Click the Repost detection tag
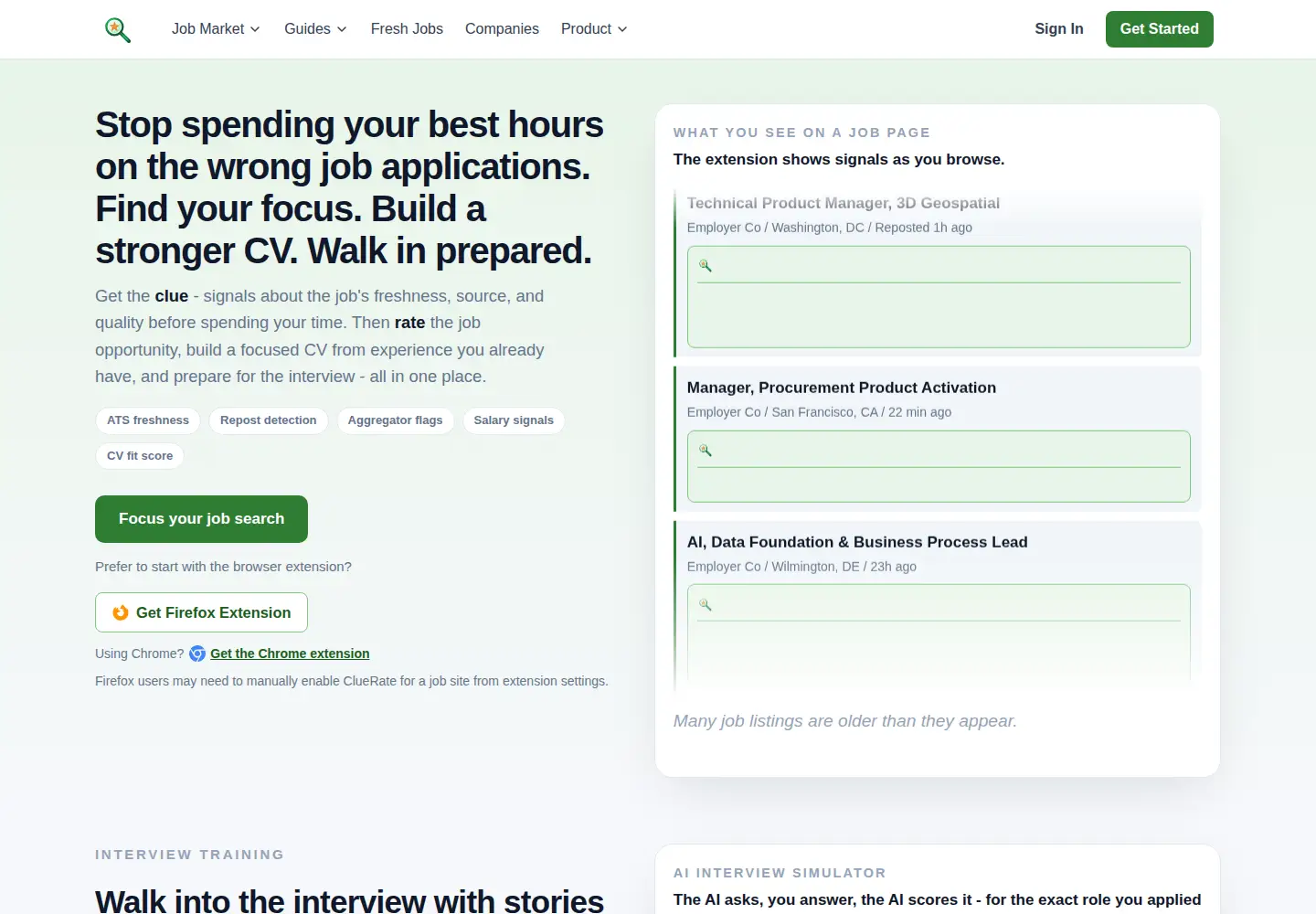The height and width of the screenshot is (914, 1316). [x=269, y=420]
